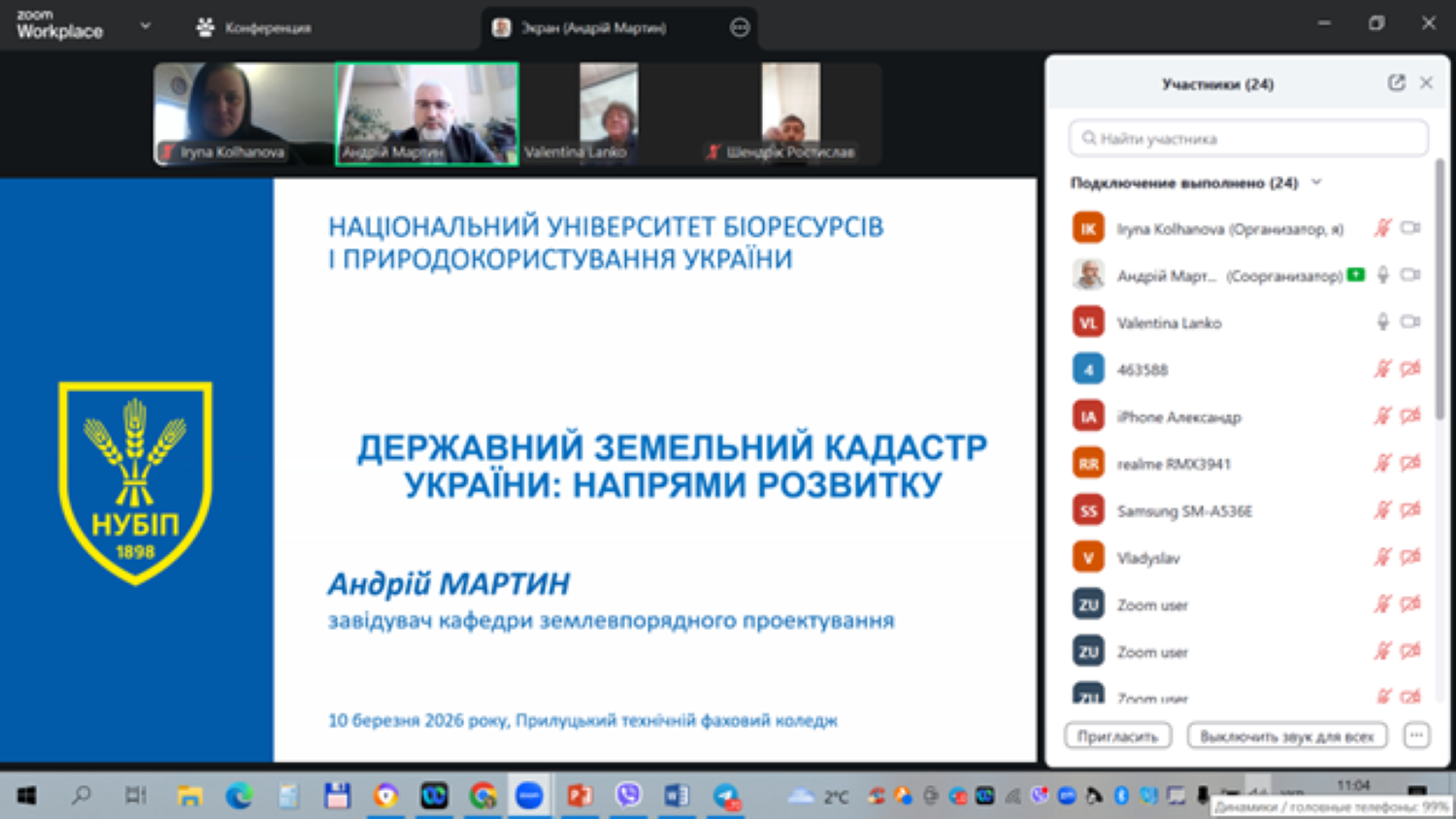Open Viber from the taskbar
Viewport: 1456px width, 819px height.
(x=628, y=796)
